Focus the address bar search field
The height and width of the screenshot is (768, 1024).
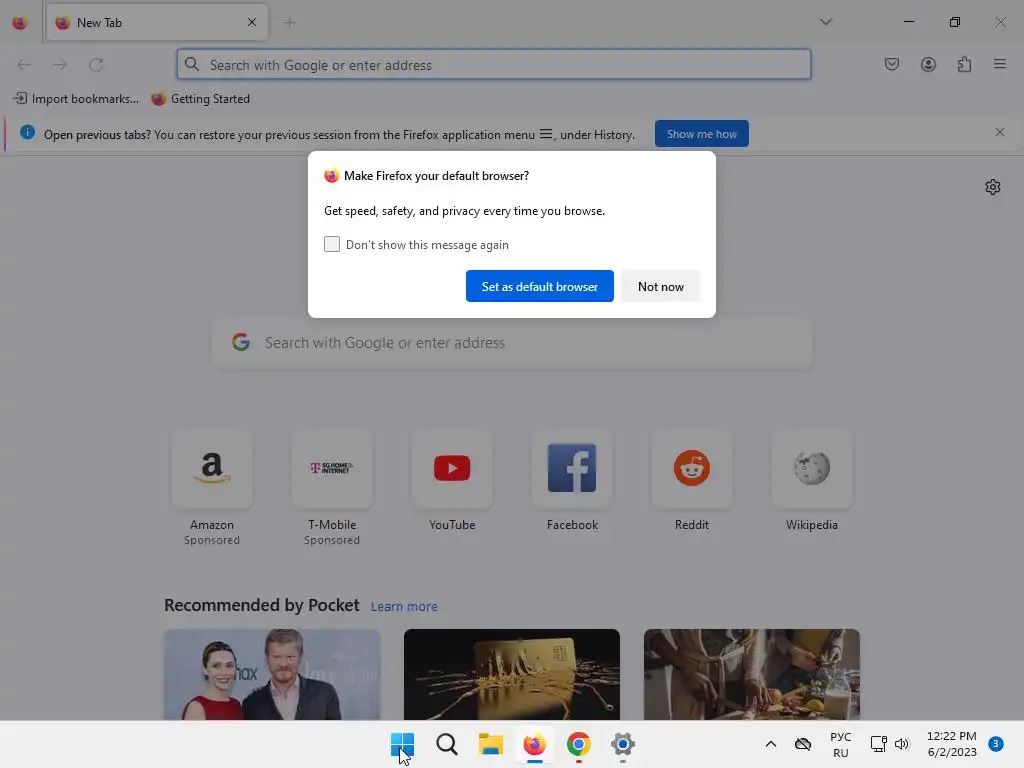click(494, 65)
